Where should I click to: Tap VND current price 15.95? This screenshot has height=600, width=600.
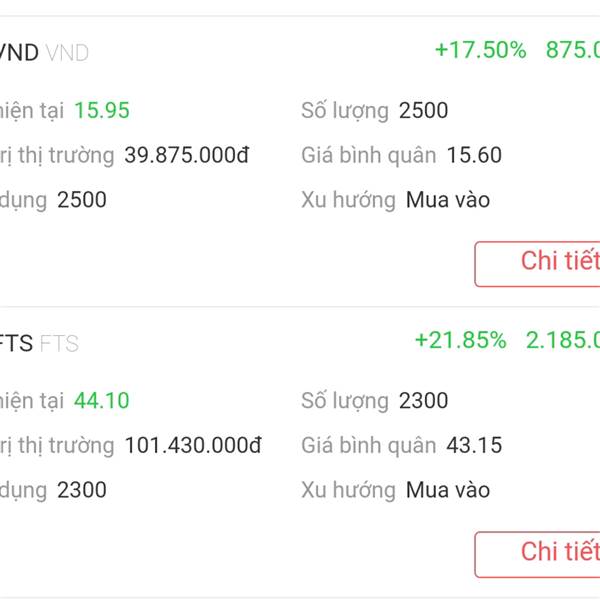pyautogui.click(x=102, y=110)
